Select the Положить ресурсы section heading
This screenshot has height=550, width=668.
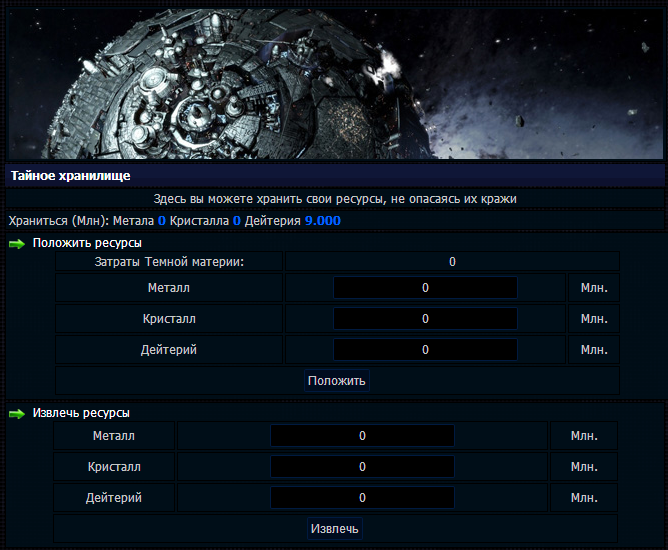coord(87,243)
